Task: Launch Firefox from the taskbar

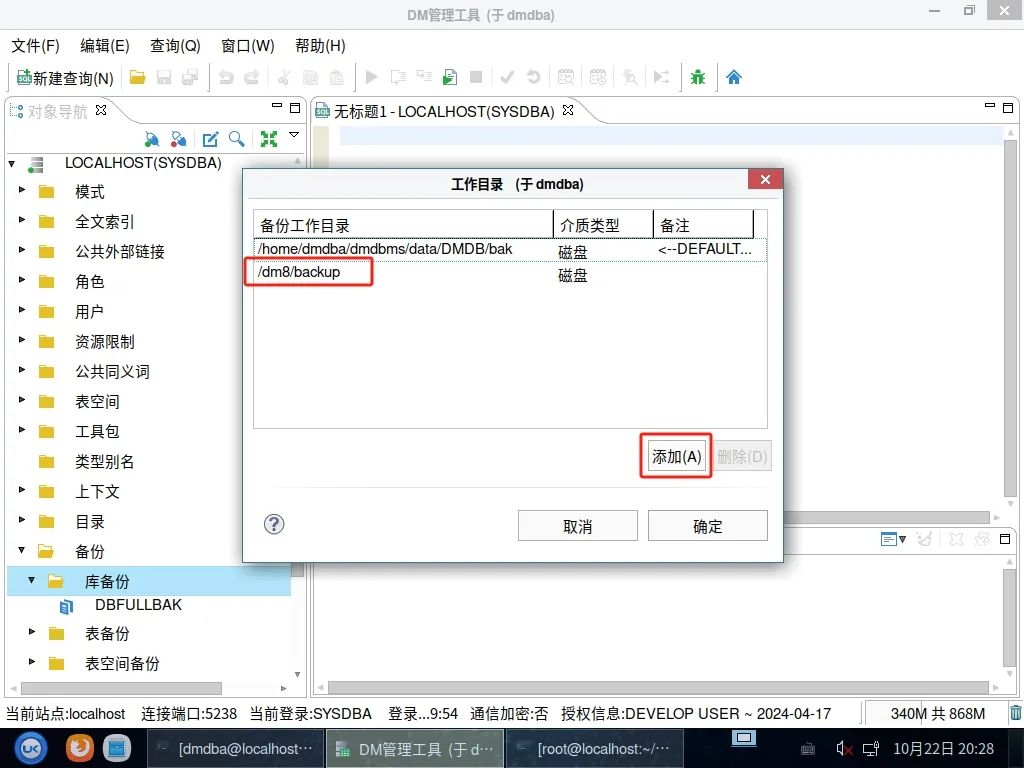Action: [80, 747]
